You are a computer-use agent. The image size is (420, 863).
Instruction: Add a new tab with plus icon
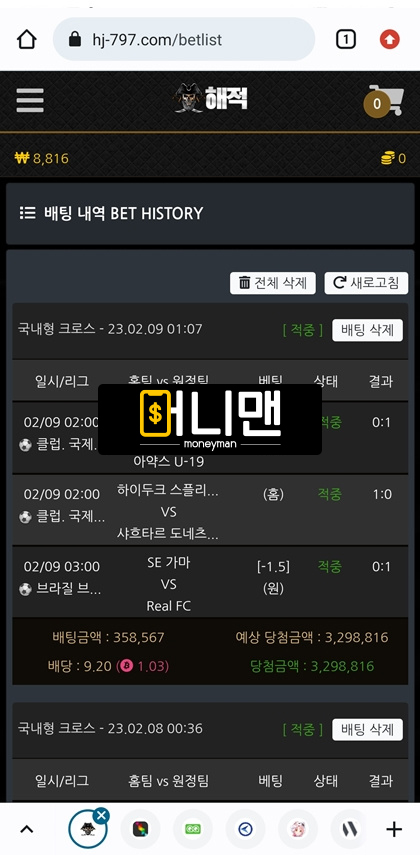coord(394,829)
